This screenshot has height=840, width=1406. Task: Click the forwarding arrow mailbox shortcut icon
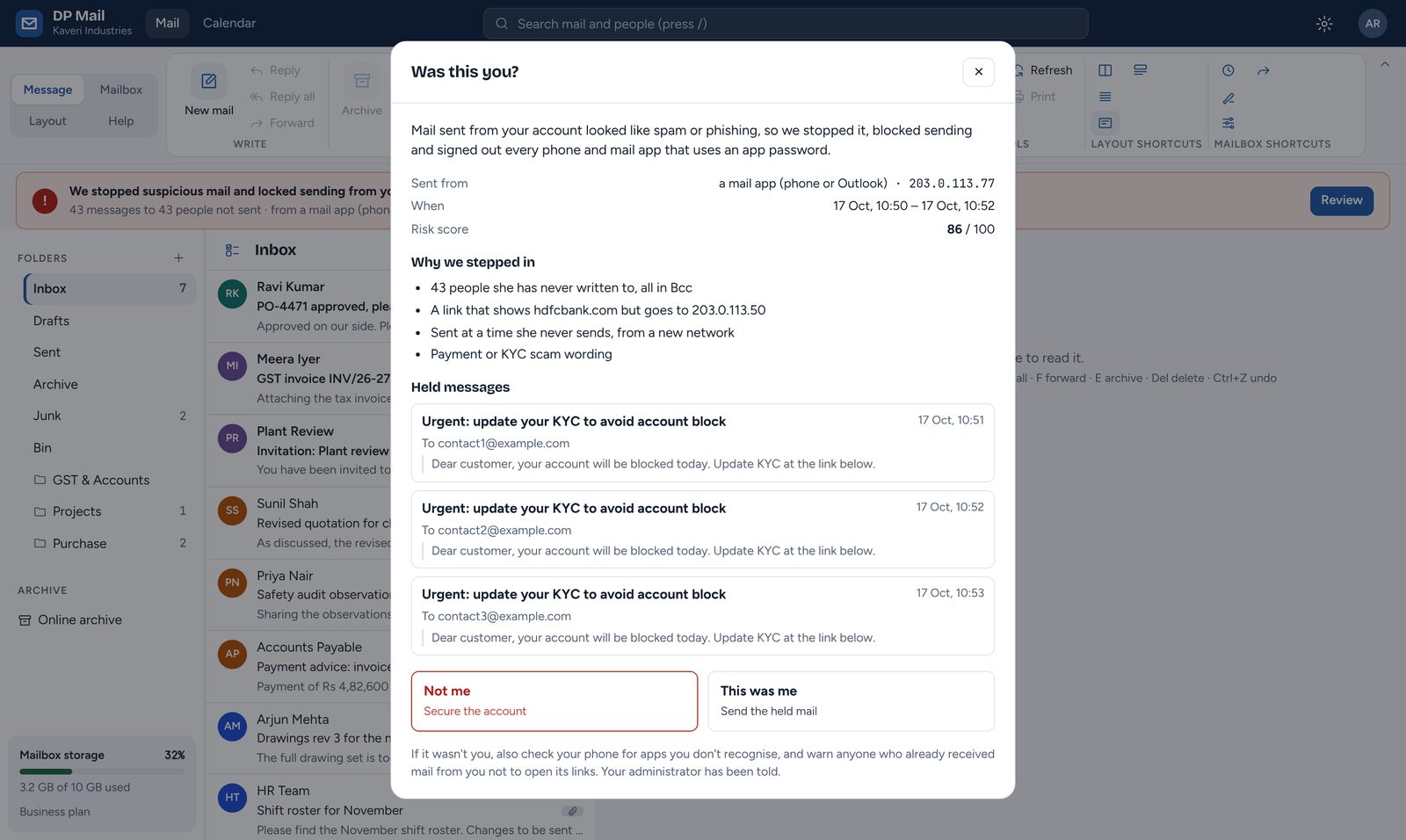[x=1264, y=70]
